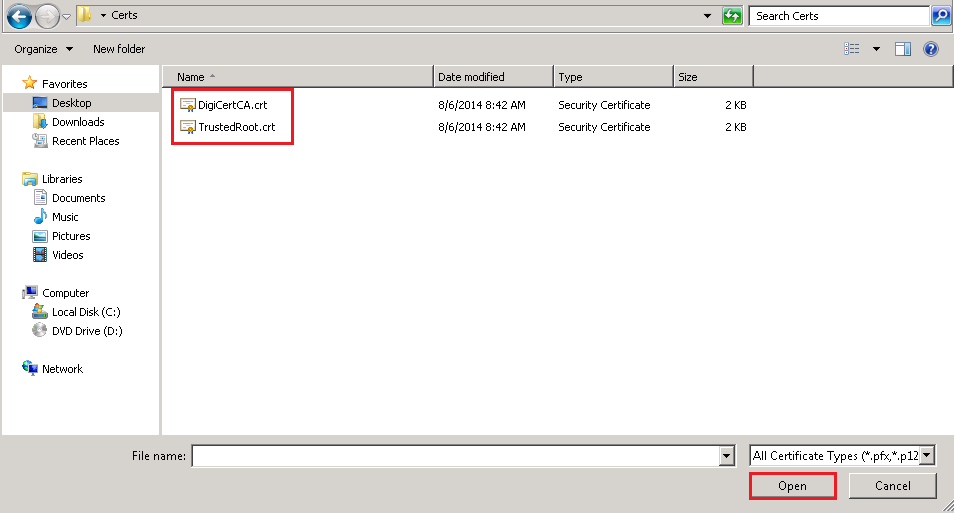Expand the view options dropdown arrow
Screen dimensions: 954x513
pyautogui.click(x=877, y=49)
